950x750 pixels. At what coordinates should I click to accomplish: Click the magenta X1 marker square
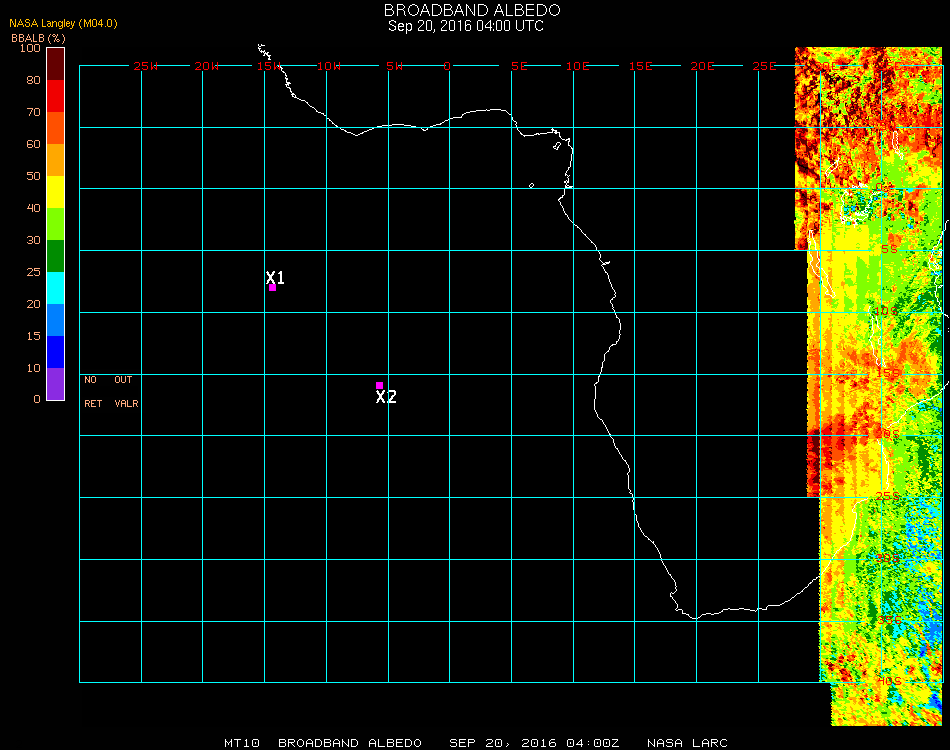pyautogui.click(x=273, y=288)
